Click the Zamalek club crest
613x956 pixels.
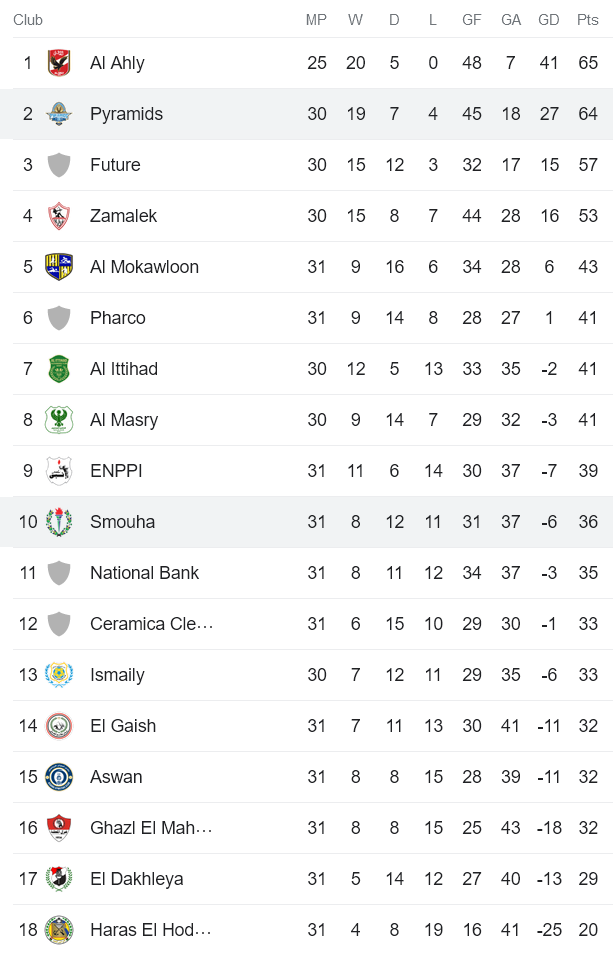click(59, 216)
